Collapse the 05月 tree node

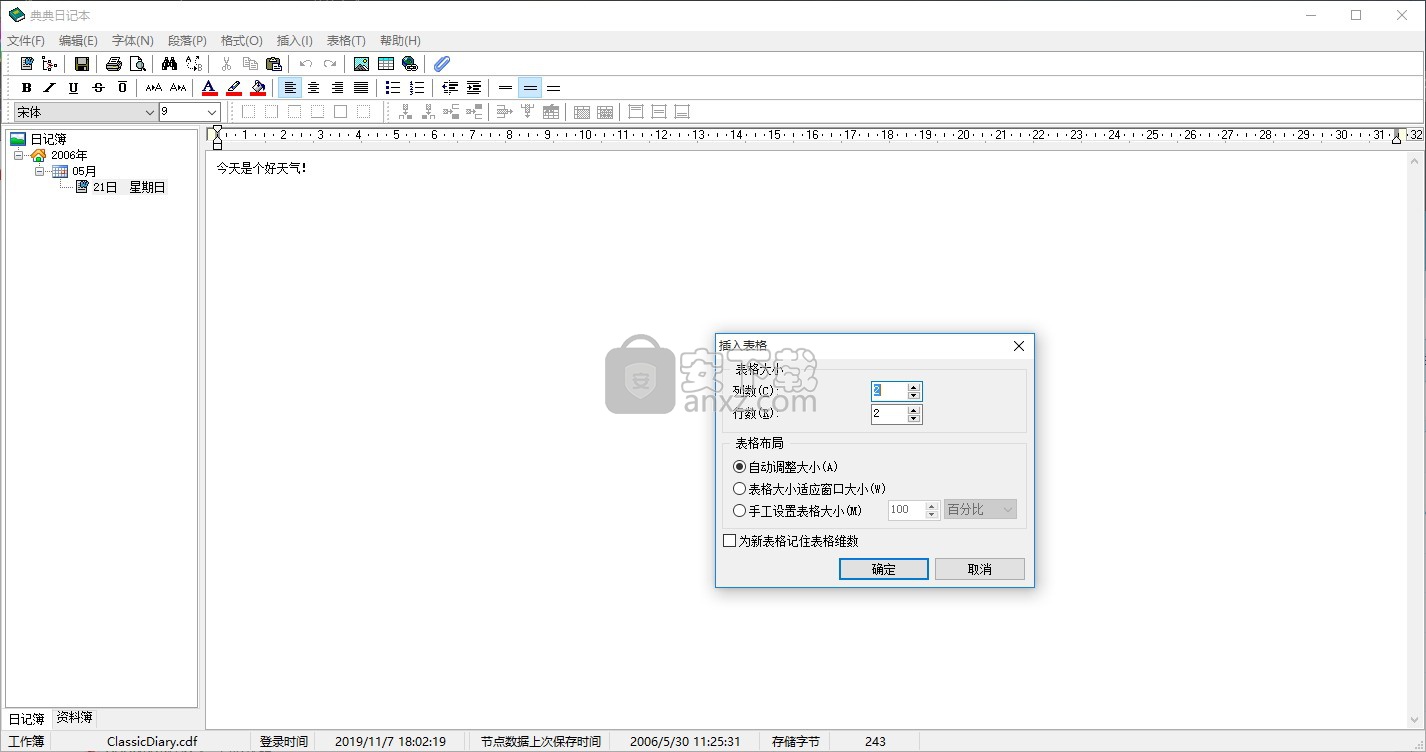tap(40, 171)
